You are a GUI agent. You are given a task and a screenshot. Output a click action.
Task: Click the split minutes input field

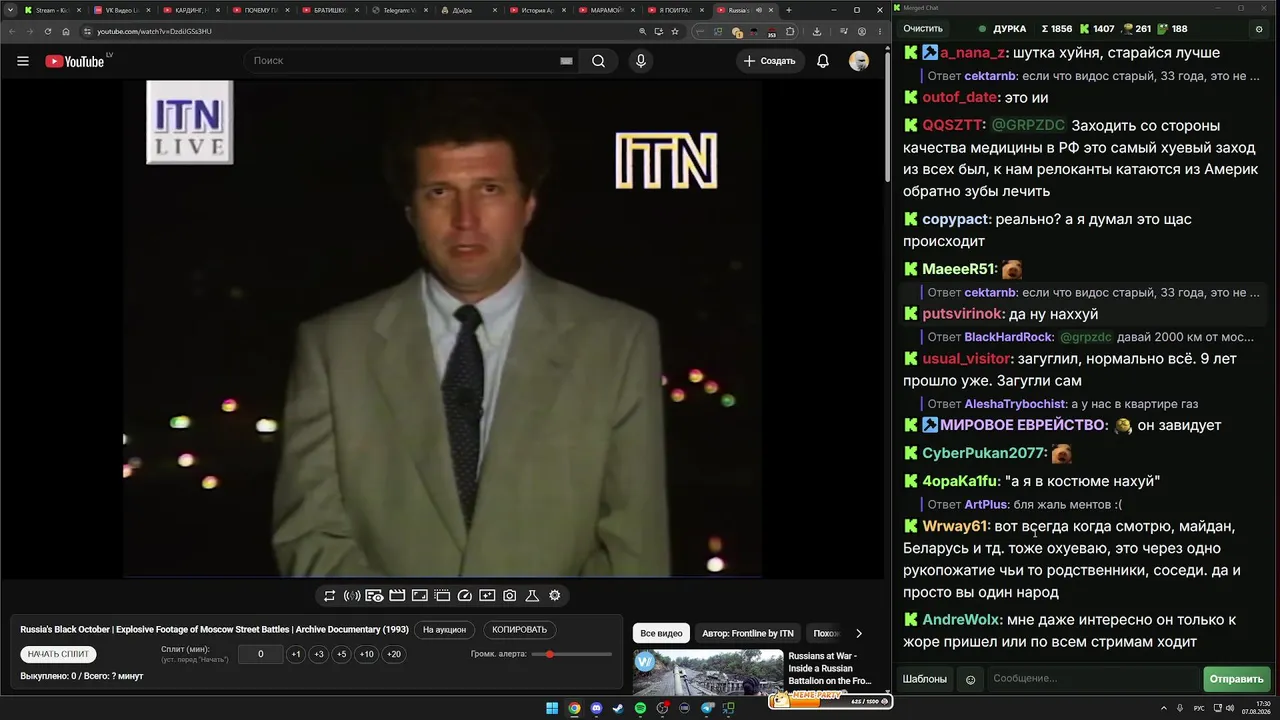point(260,654)
